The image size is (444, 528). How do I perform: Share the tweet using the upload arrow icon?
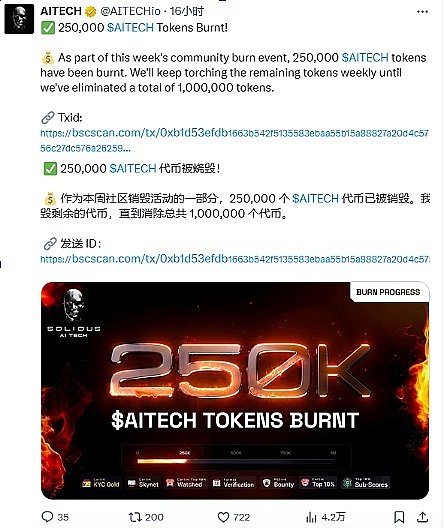422,517
